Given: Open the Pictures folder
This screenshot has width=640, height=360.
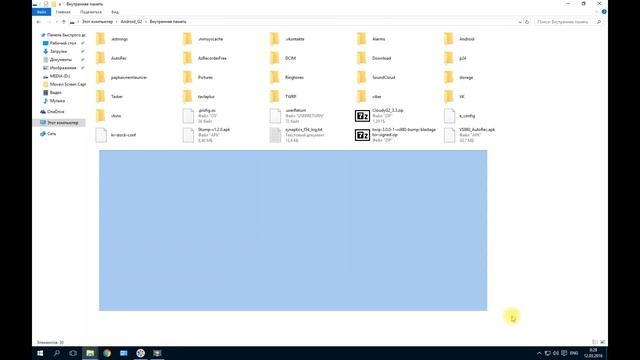Looking at the screenshot, I should coord(198,77).
